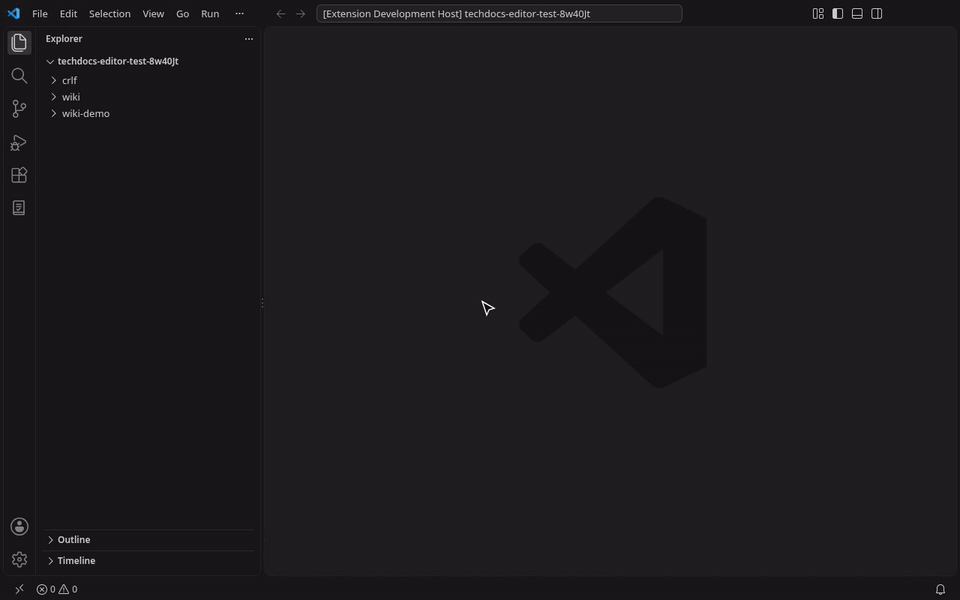Viewport: 960px width, 600px height.
Task: Open the Extensions view icon
Action: pos(19,175)
